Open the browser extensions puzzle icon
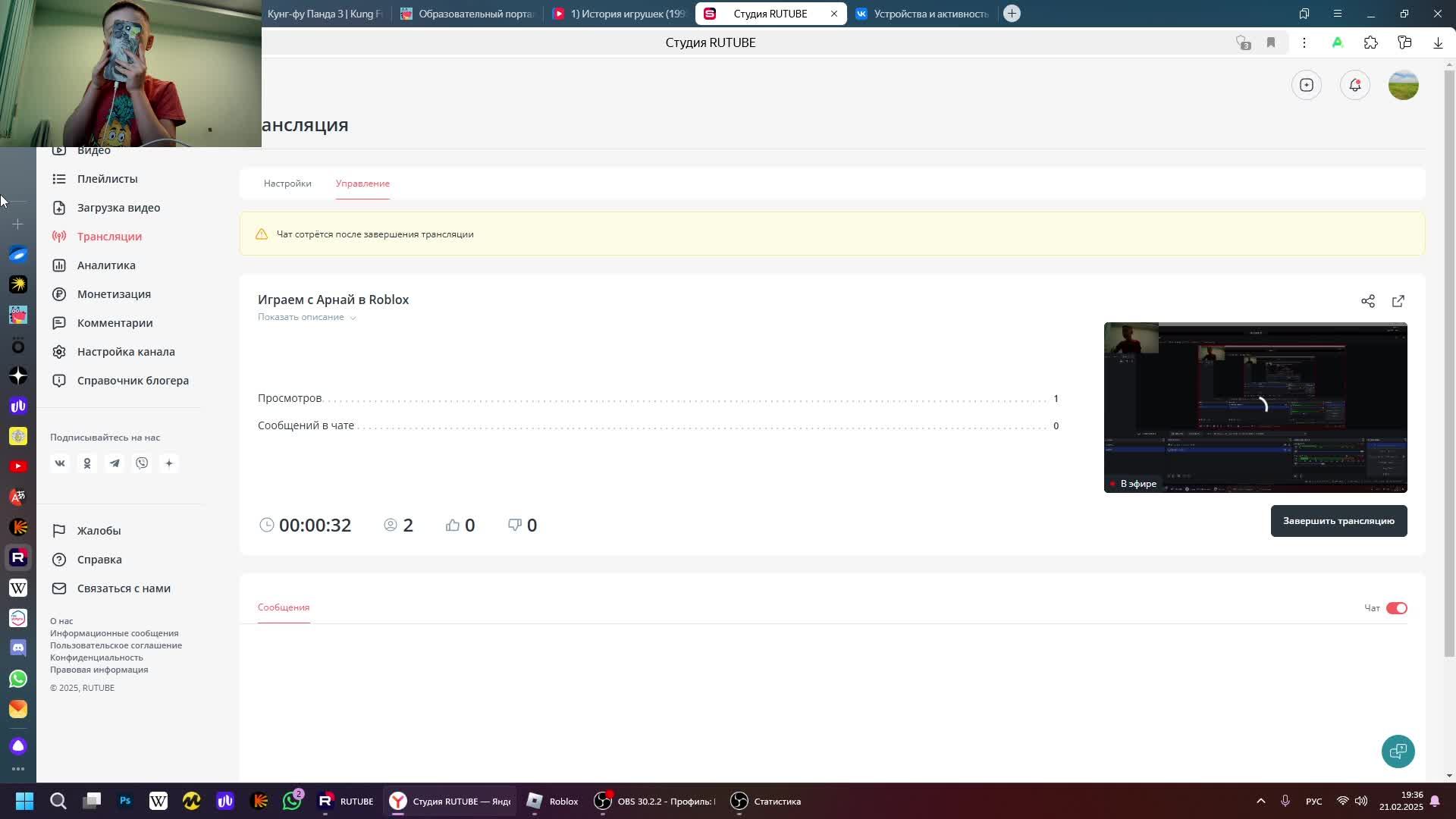The height and width of the screenshot is (819, 1456). [x=1370, y=42]
